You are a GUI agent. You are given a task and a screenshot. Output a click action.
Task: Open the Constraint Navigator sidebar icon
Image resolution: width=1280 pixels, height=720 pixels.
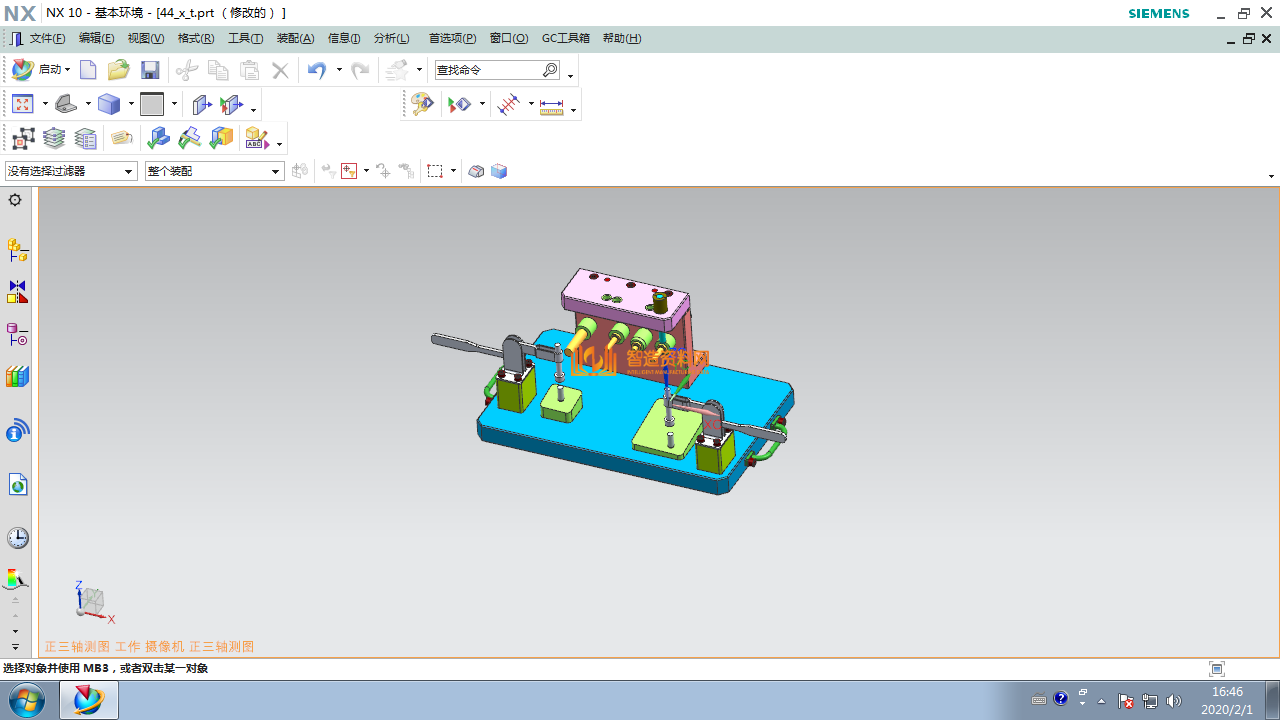(17, 292)
